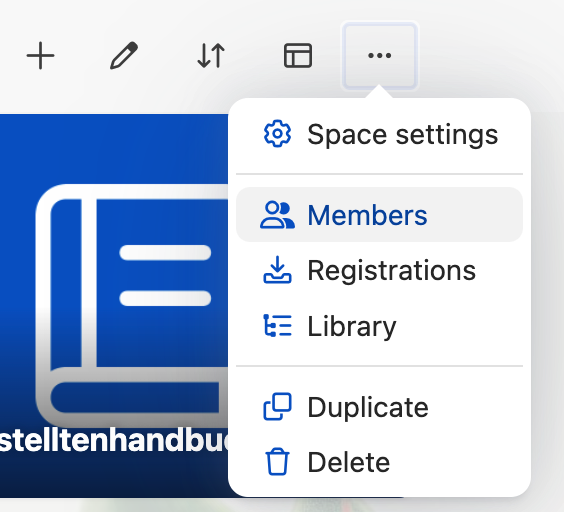This screenshot has width=564, height=512.
Task: Open sort order with the arrows icon
Action: tap(211, 56)
